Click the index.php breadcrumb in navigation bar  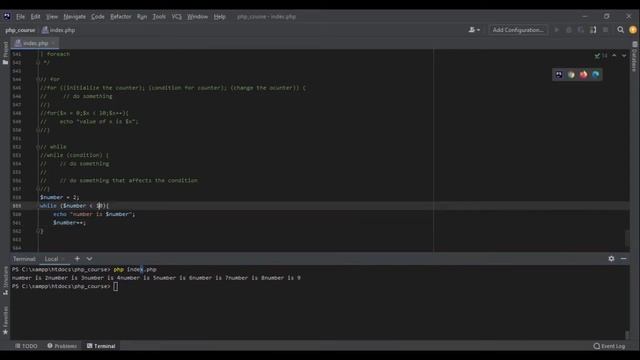pyautogui.click(x=58, y=30)
